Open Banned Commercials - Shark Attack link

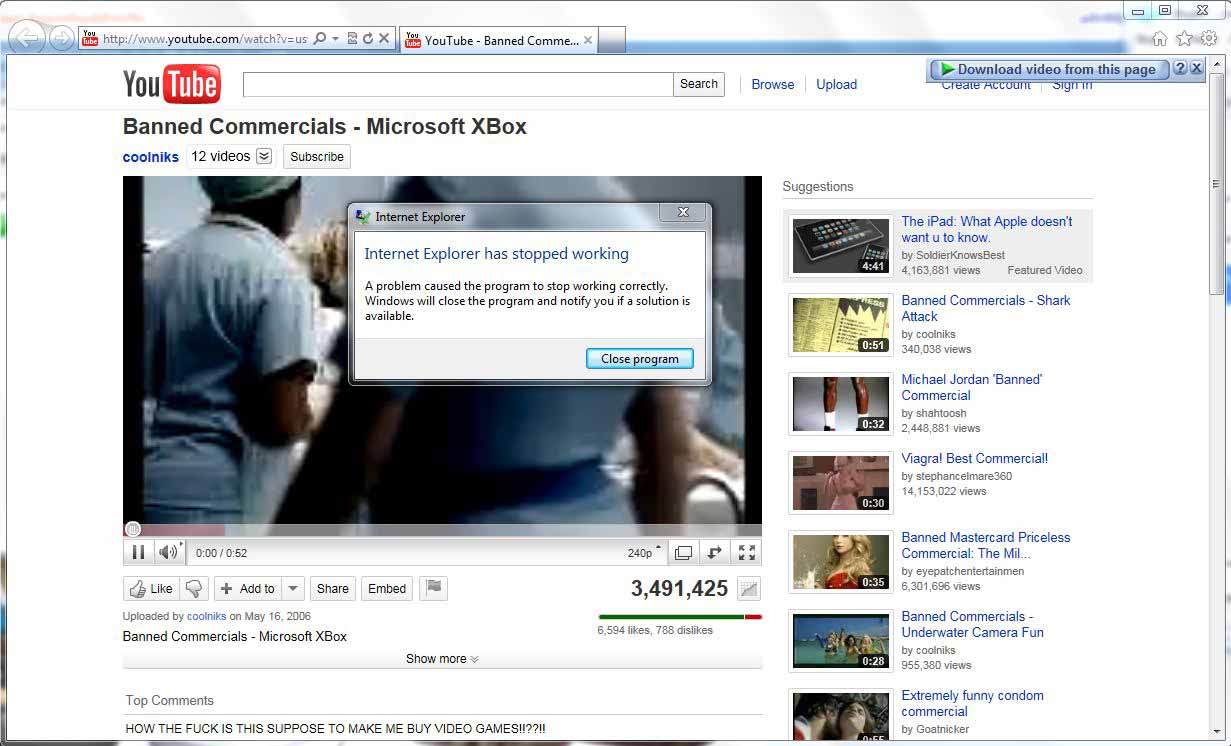pos(986,308)
